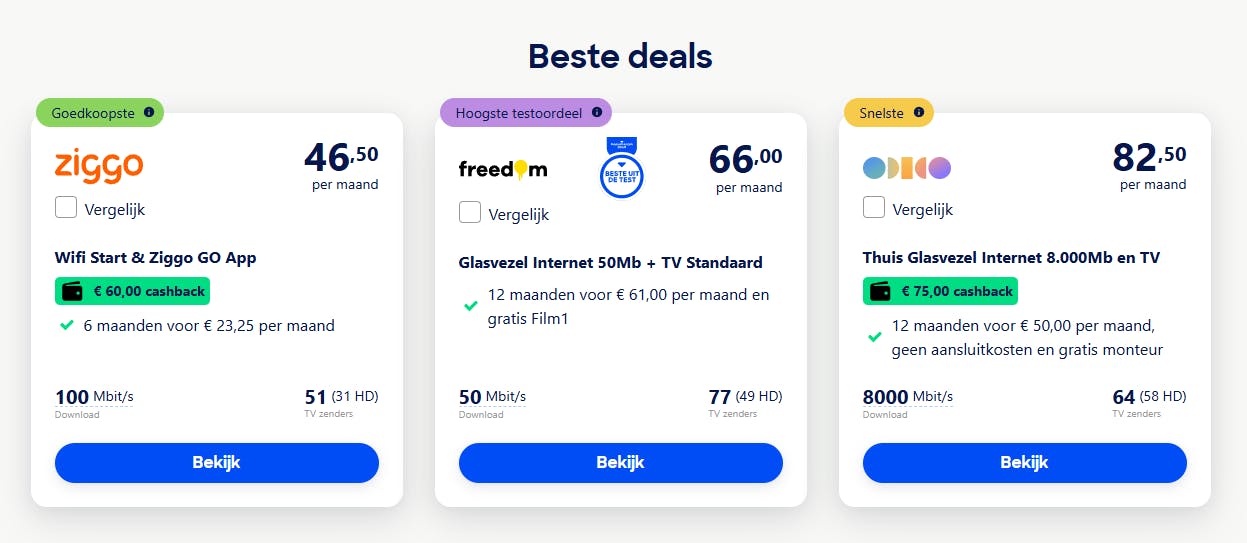This screenshot has width=1247, height=543.
Task: Tick Vergelijk checkbox for Ziggo
Action: click(x=66, y=208)
